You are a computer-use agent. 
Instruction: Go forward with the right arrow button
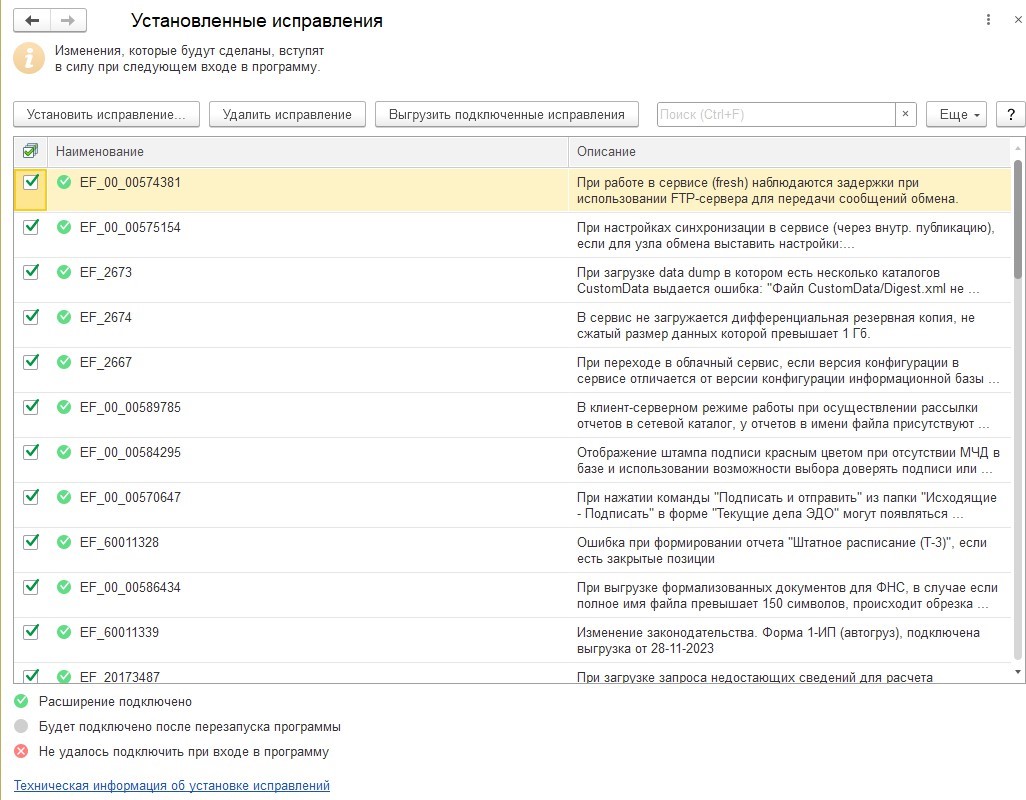pyautogui.click(x=68, y=21)
